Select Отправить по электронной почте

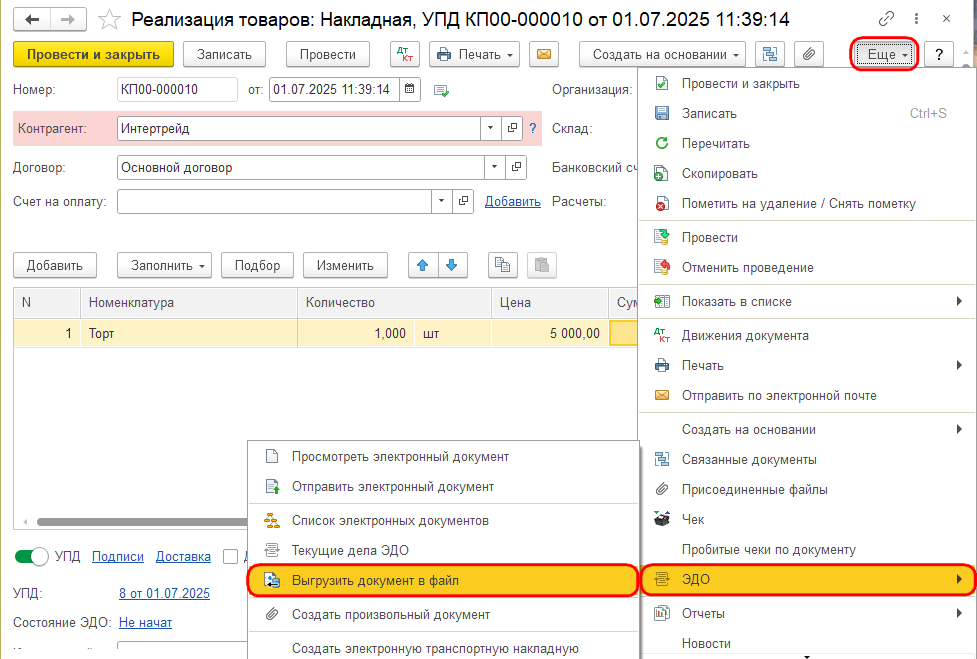click(807, 396)
